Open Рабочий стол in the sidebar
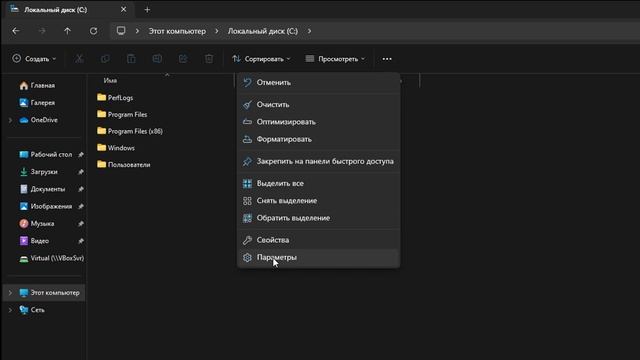Screen dimensions: 640x360 [x=46, y=154]
